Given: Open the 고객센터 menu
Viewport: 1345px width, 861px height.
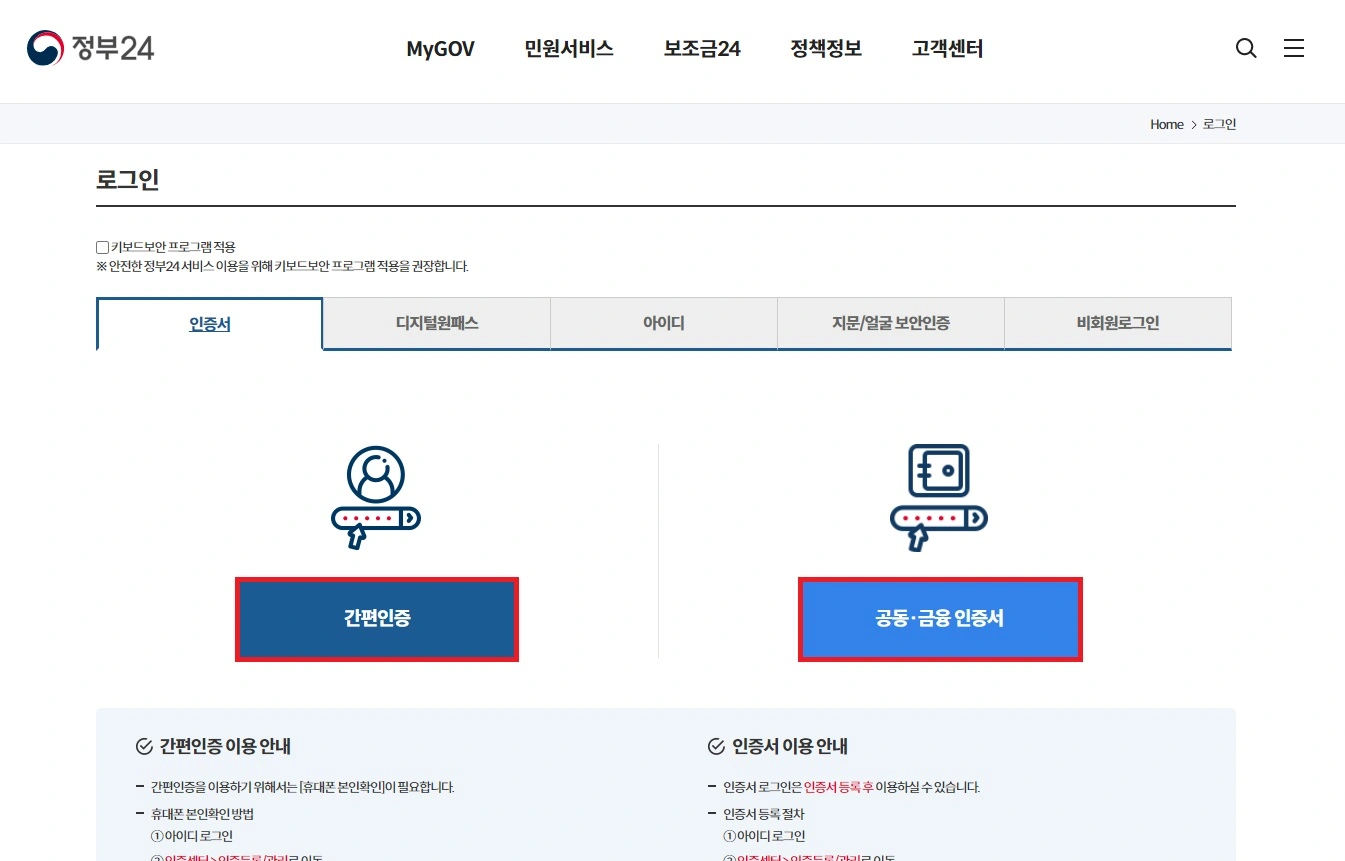Looking at the screenshot, I should [946, 48].
